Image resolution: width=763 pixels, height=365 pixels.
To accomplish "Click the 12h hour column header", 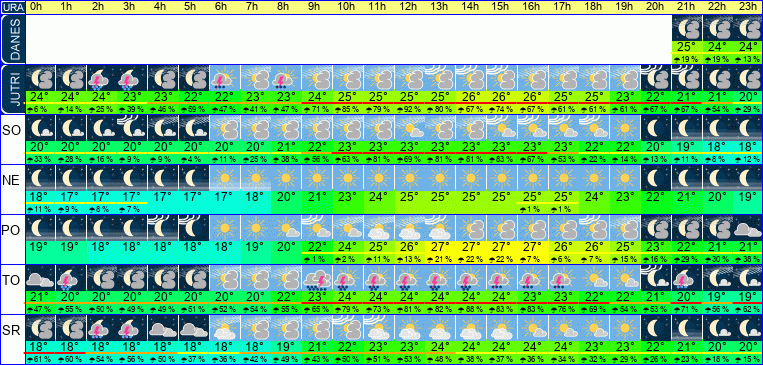I will 409,7.
